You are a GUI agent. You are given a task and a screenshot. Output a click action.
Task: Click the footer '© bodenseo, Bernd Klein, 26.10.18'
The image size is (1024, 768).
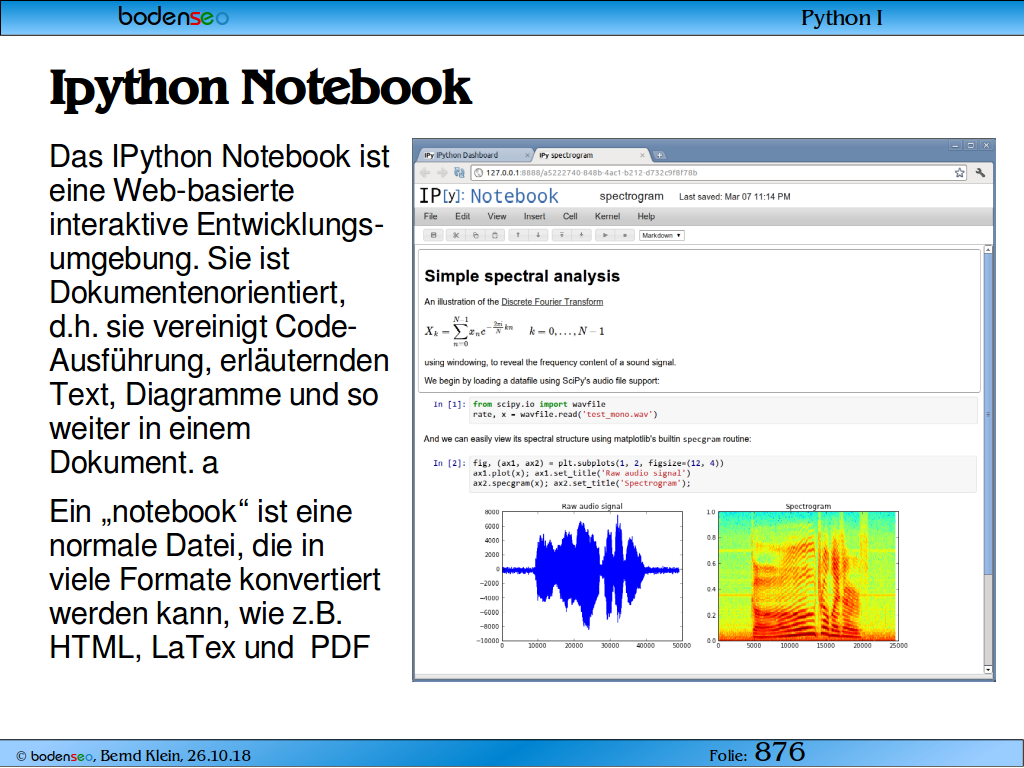pos(133,756)
